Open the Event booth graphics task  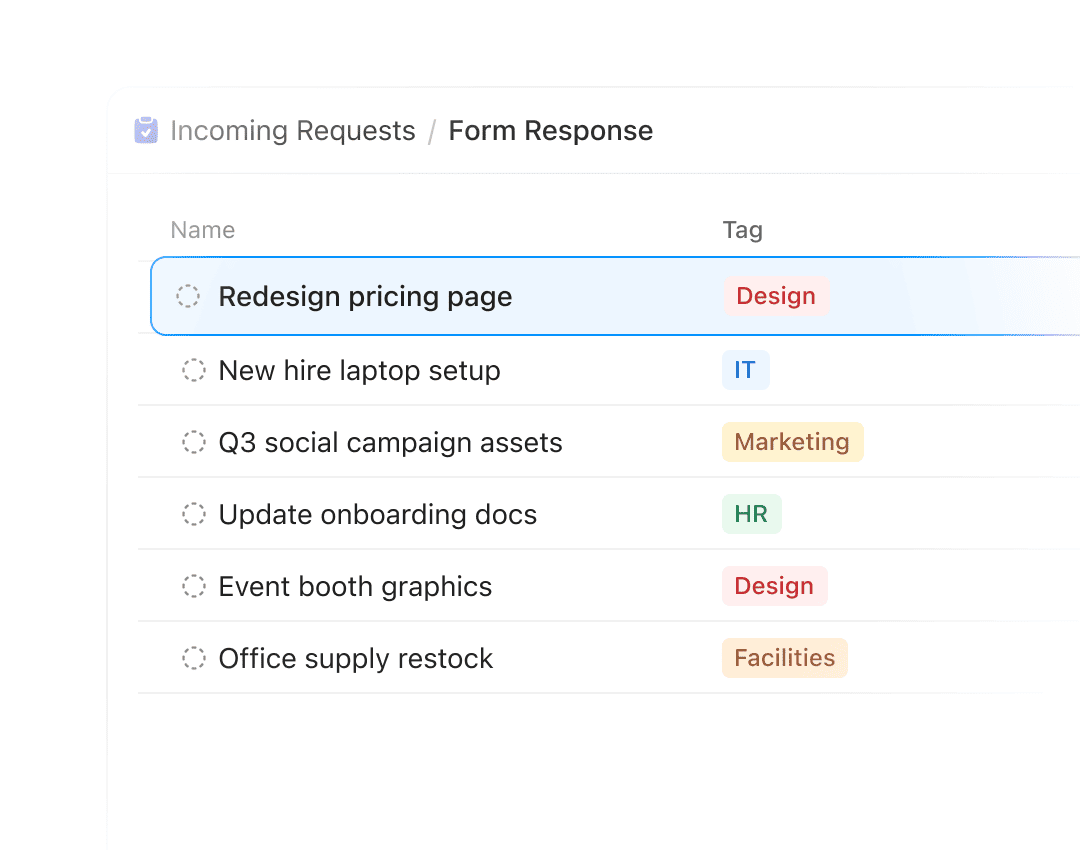tap(355, 587)
